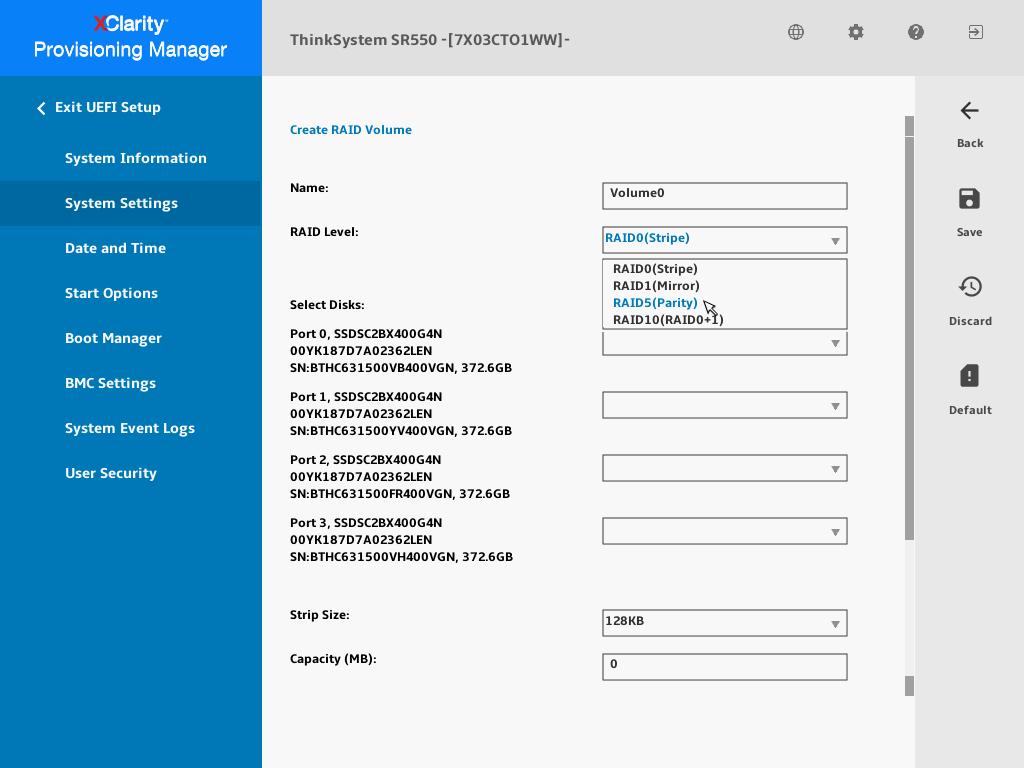Click the settings gear icon
1024x768 pixels.
855,32
